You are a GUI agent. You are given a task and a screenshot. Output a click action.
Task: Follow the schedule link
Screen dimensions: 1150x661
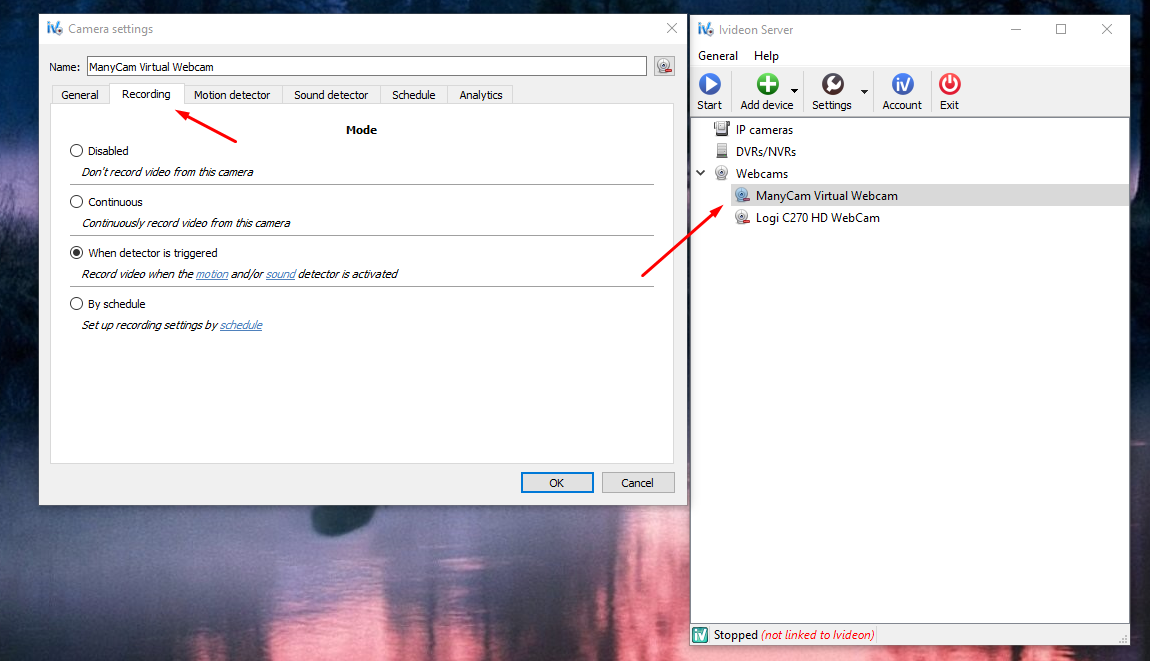241,325
